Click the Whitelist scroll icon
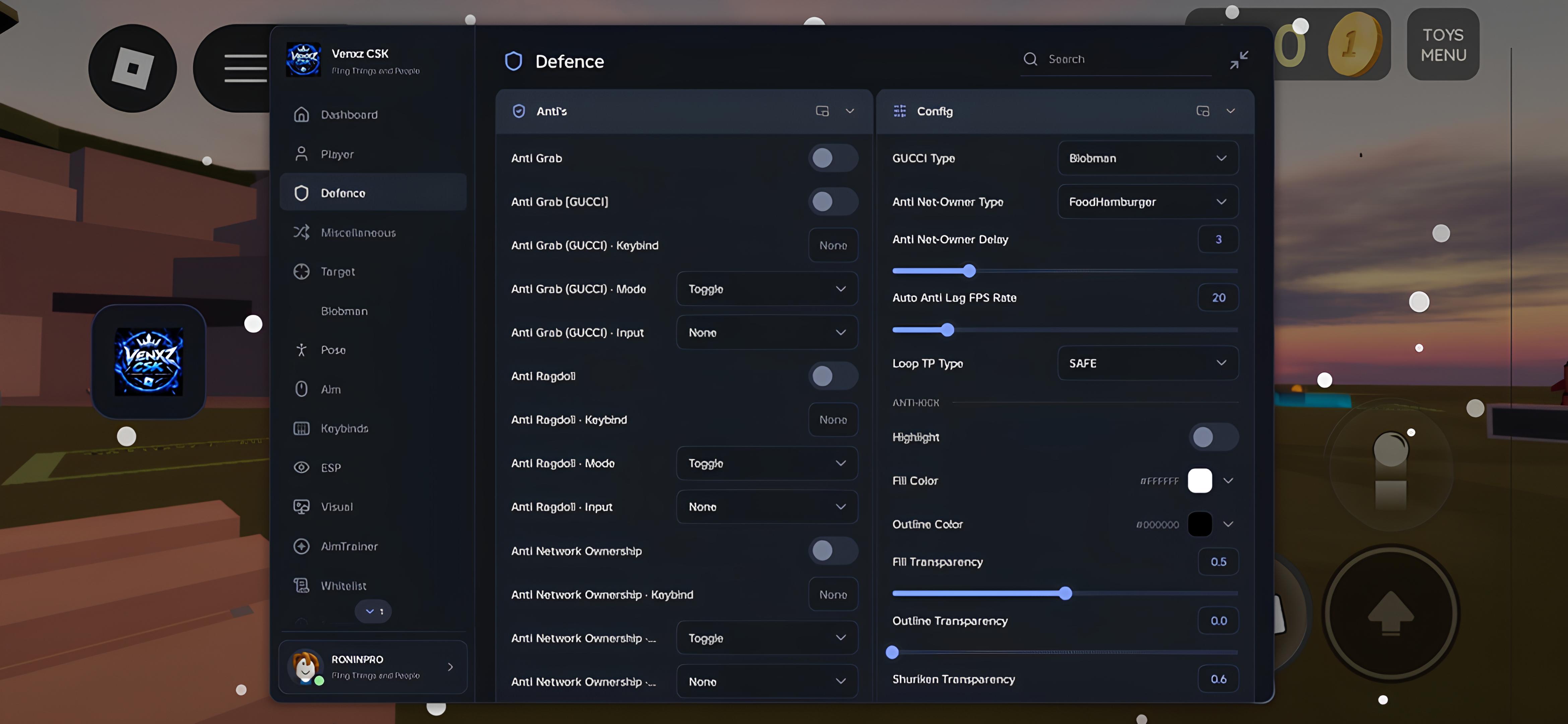Viewport: 1568px width, 724px height. click(301, 585)
